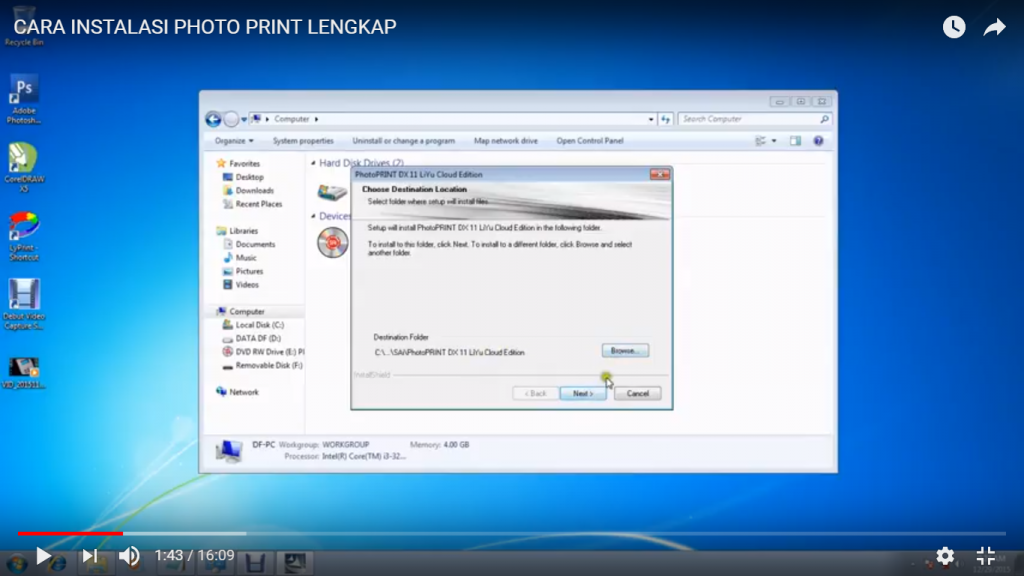Open the change view dropdown arrow
The height and width of the screenshot is (576, 1024).
point(774,141)
